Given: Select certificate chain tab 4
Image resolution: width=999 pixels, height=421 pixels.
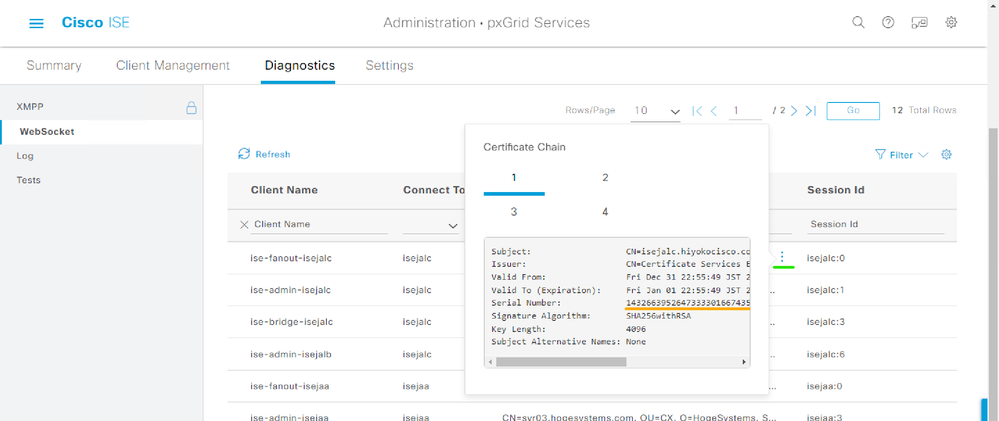Looking at the screenshot, I should [x=605, y=211].
